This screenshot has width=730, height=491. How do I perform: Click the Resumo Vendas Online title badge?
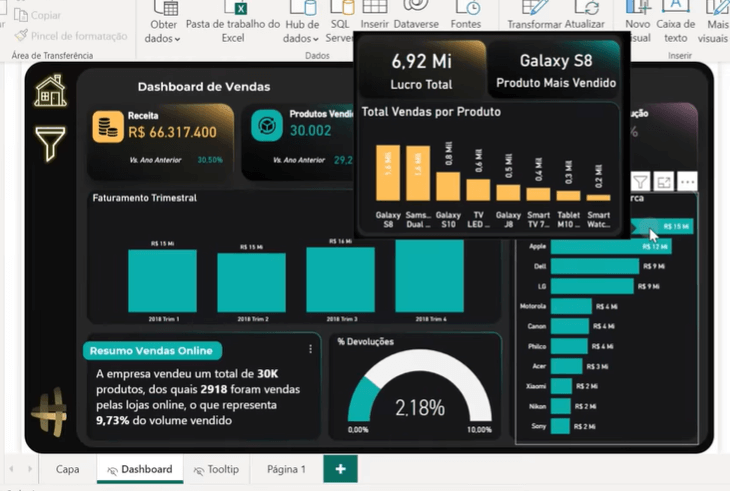click(152, 351)
